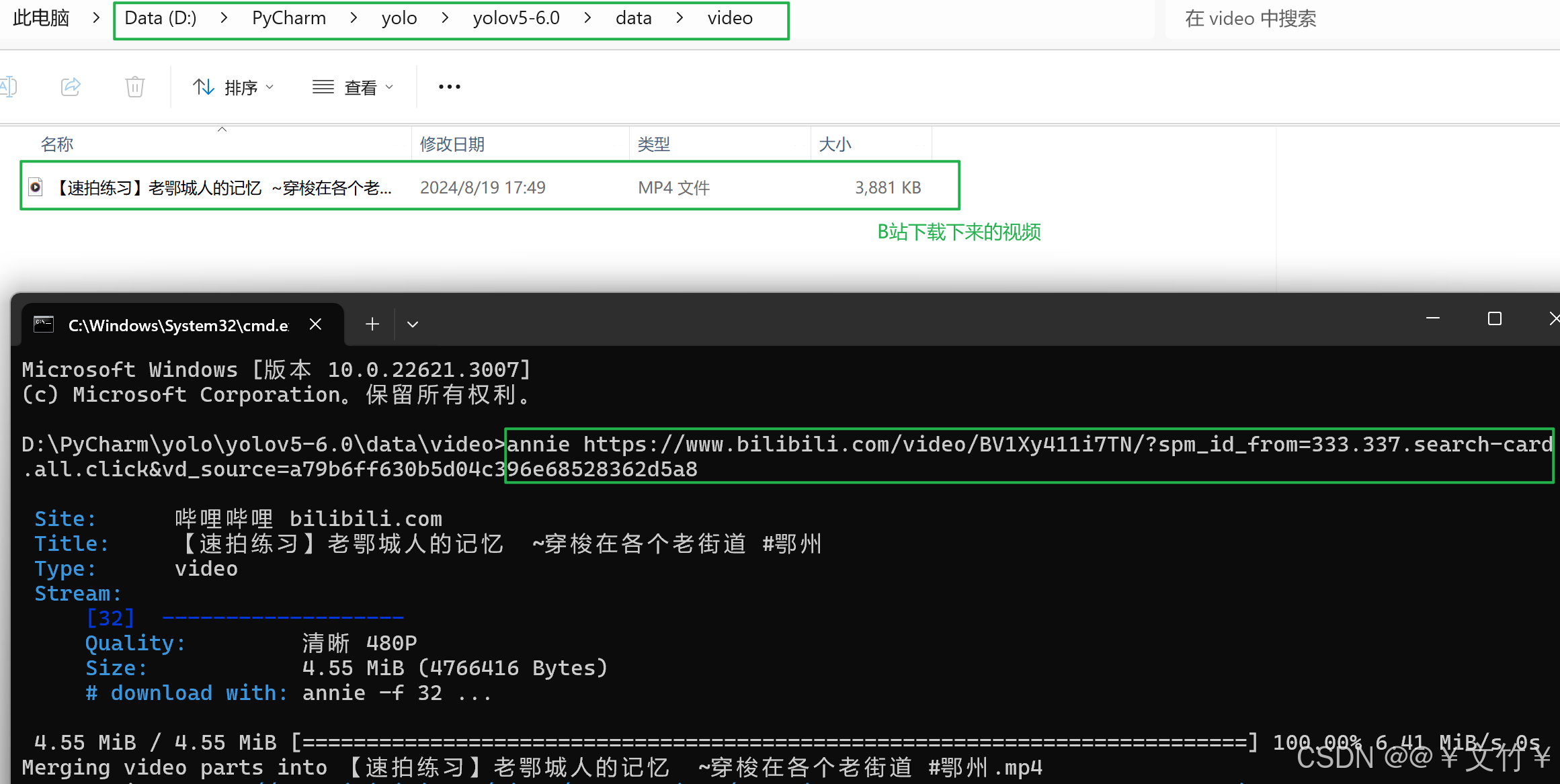This screenshot has width=1560, height=784.
Task: Close the cmd.exe terminal tab
Action: pyautogui.click(x=315, y=324)
